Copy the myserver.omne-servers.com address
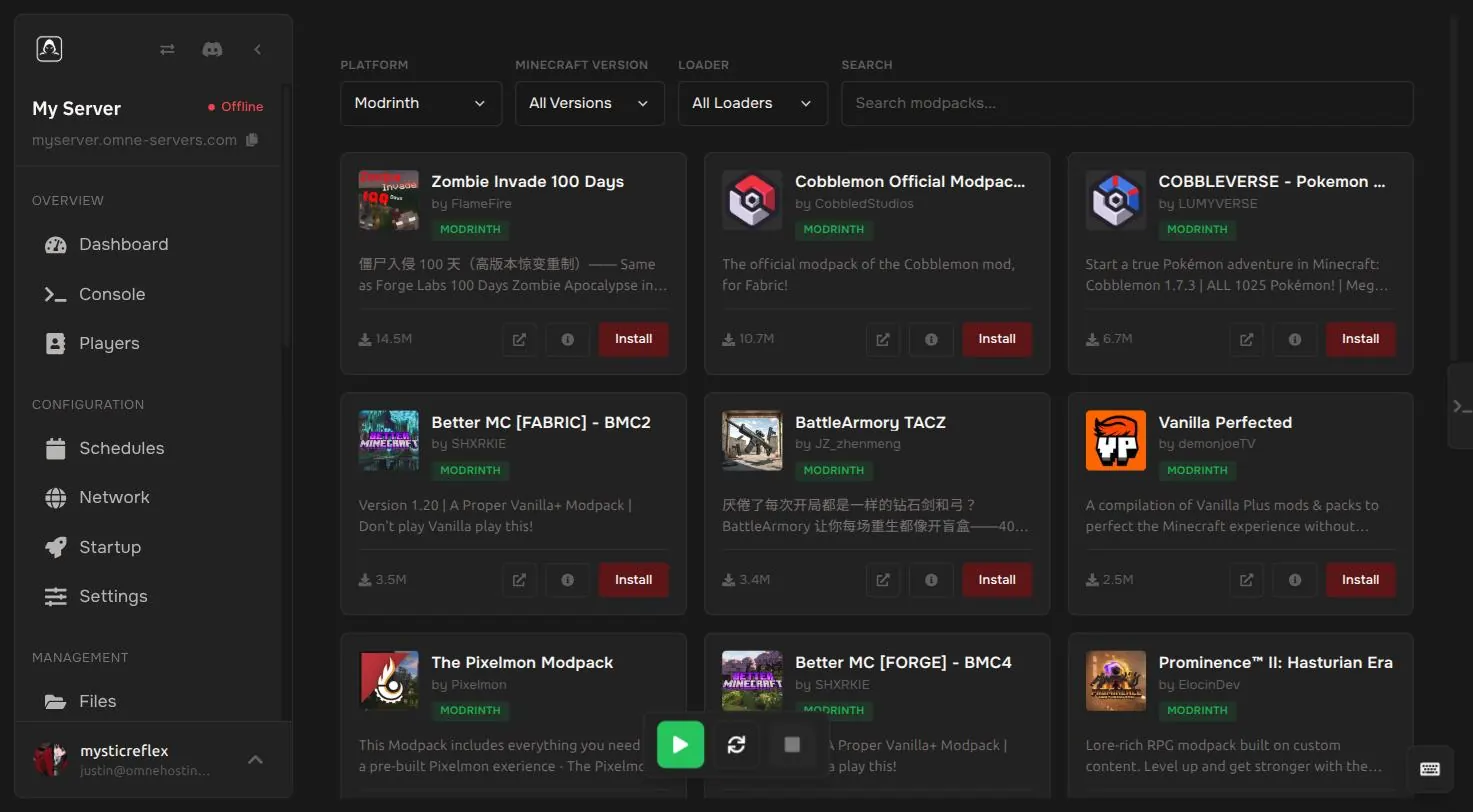Viewport: 1473px width, 812px height. [252, 140]
